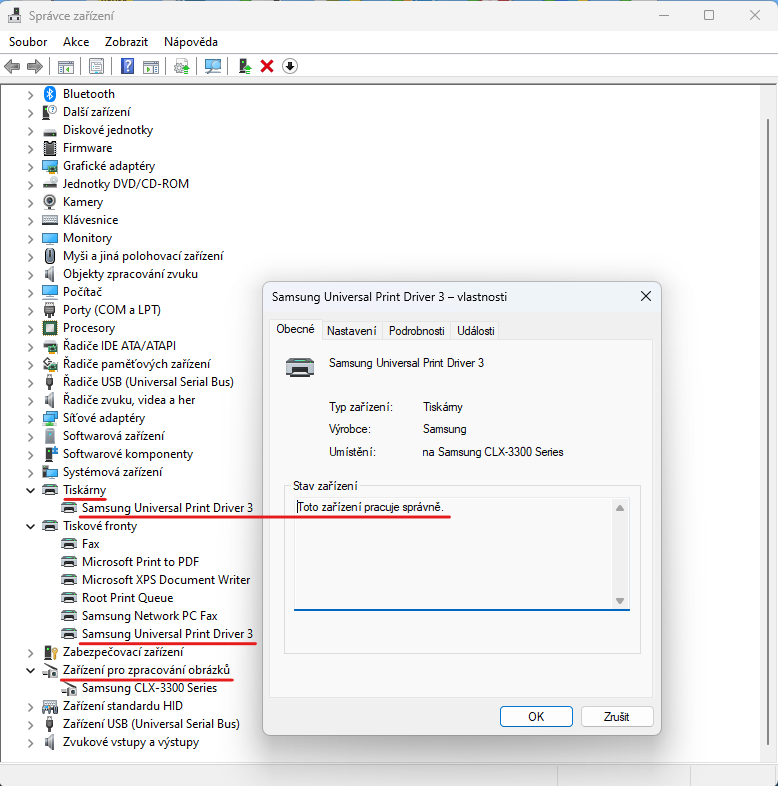The width and height of the screenshot is (778, 786).
Task: Select the Počítač category
Action: pos(82,292)
